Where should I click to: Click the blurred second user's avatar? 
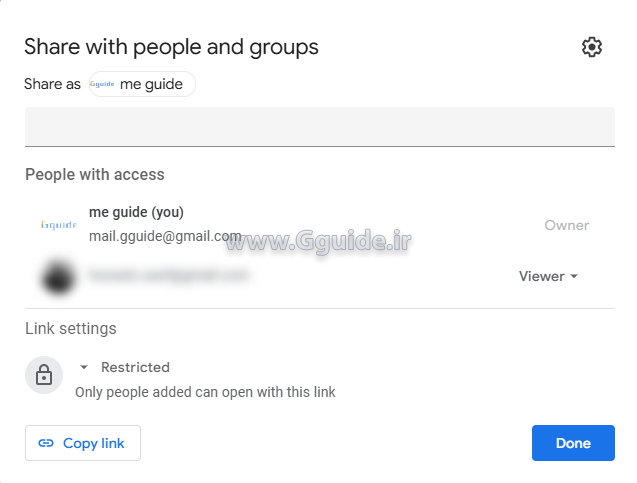coord(57,276)
